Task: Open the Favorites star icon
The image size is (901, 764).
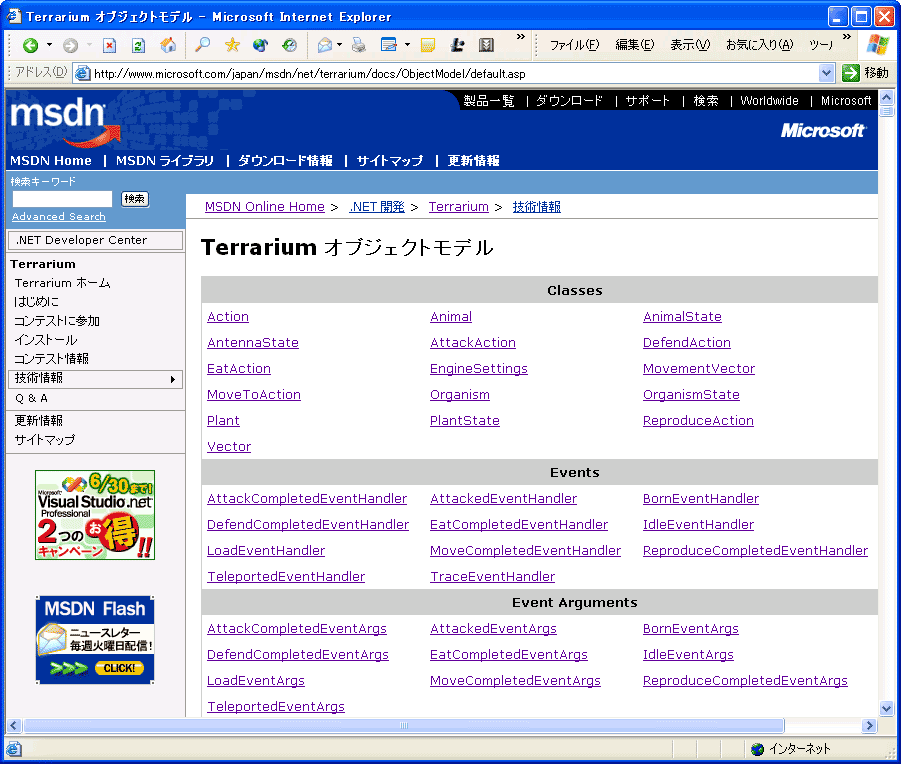Action: pos(232,45)
